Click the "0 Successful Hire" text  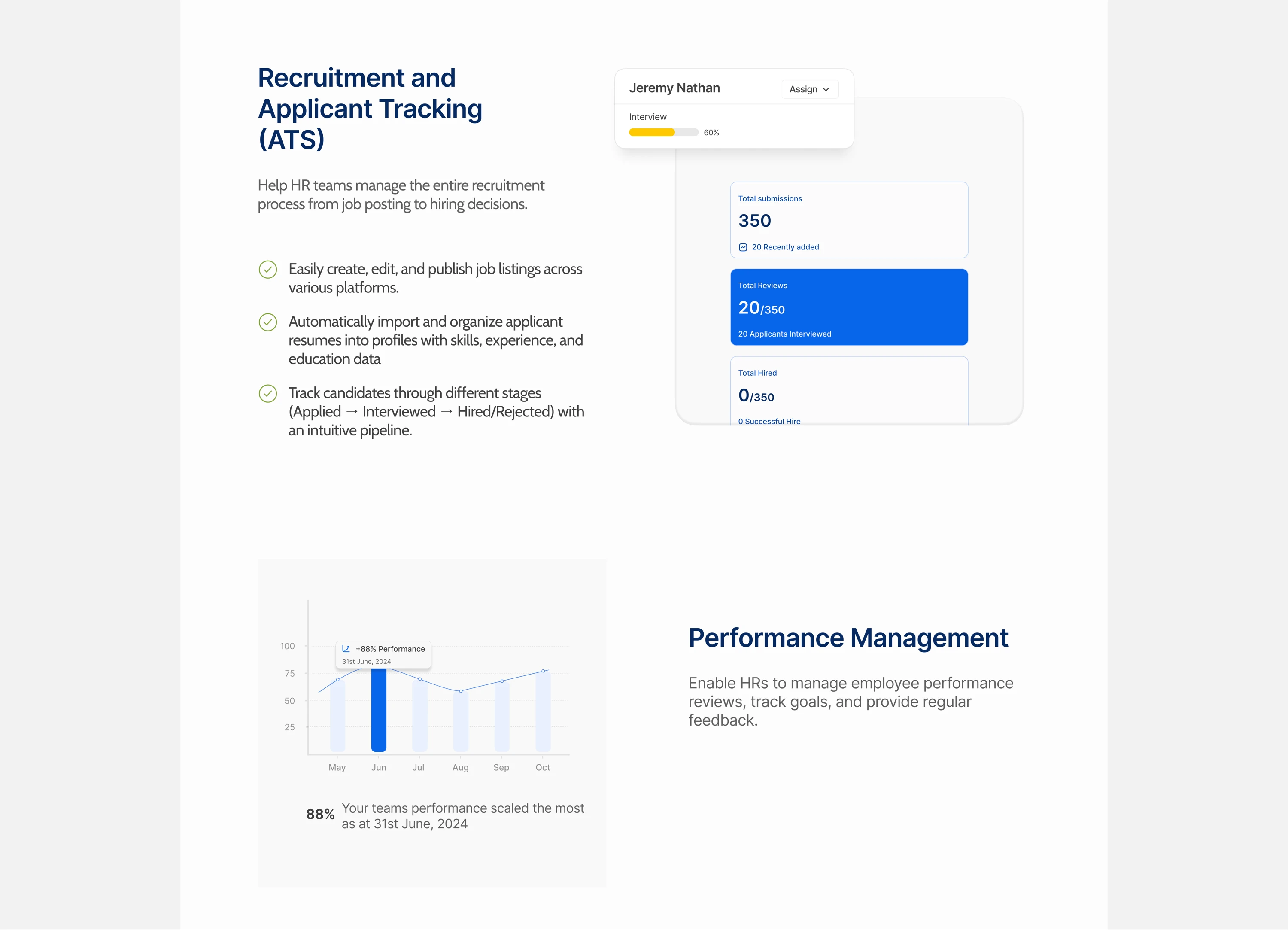(769, 422)
